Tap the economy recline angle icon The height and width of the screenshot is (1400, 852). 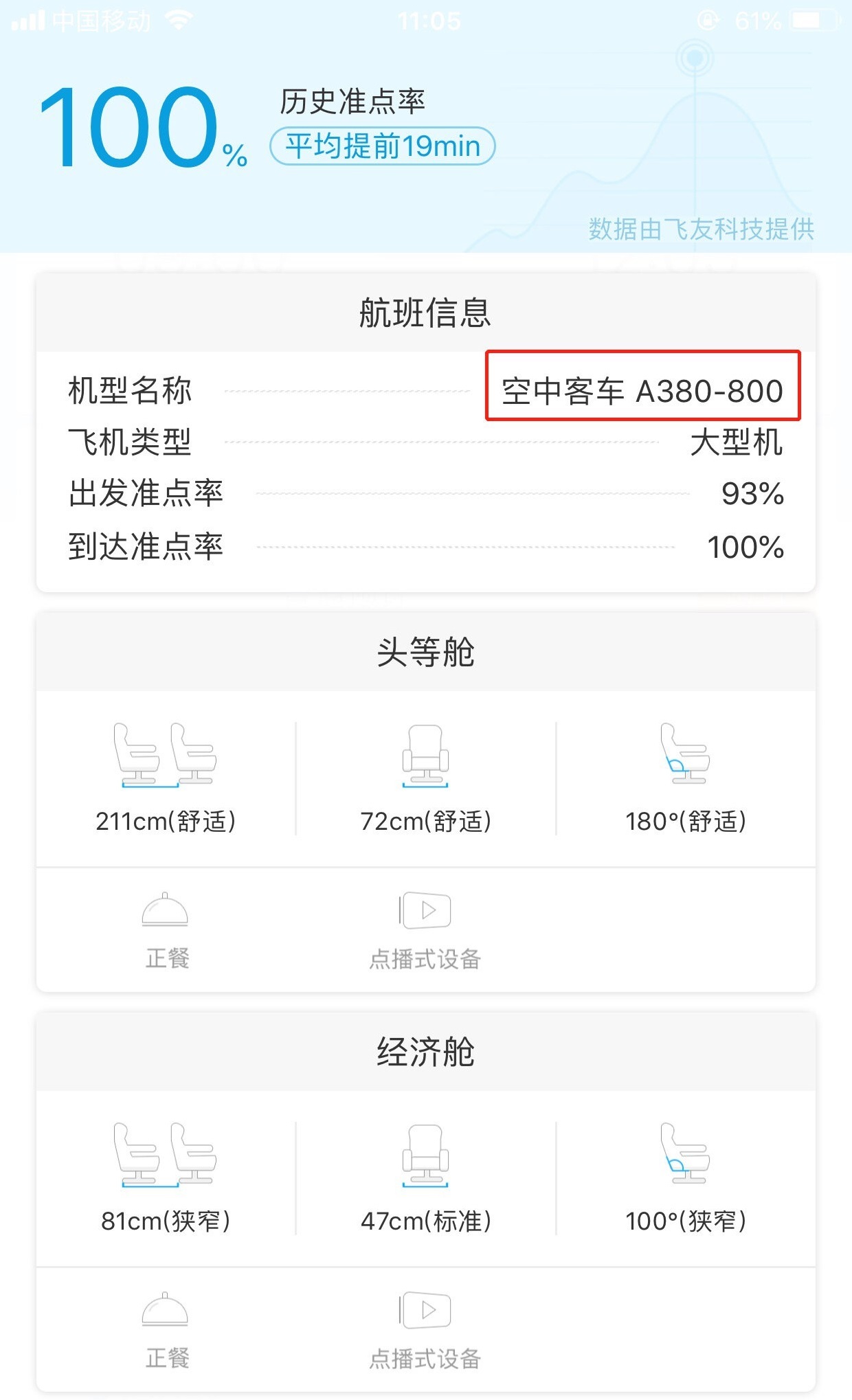click(x=684, y=1154)
